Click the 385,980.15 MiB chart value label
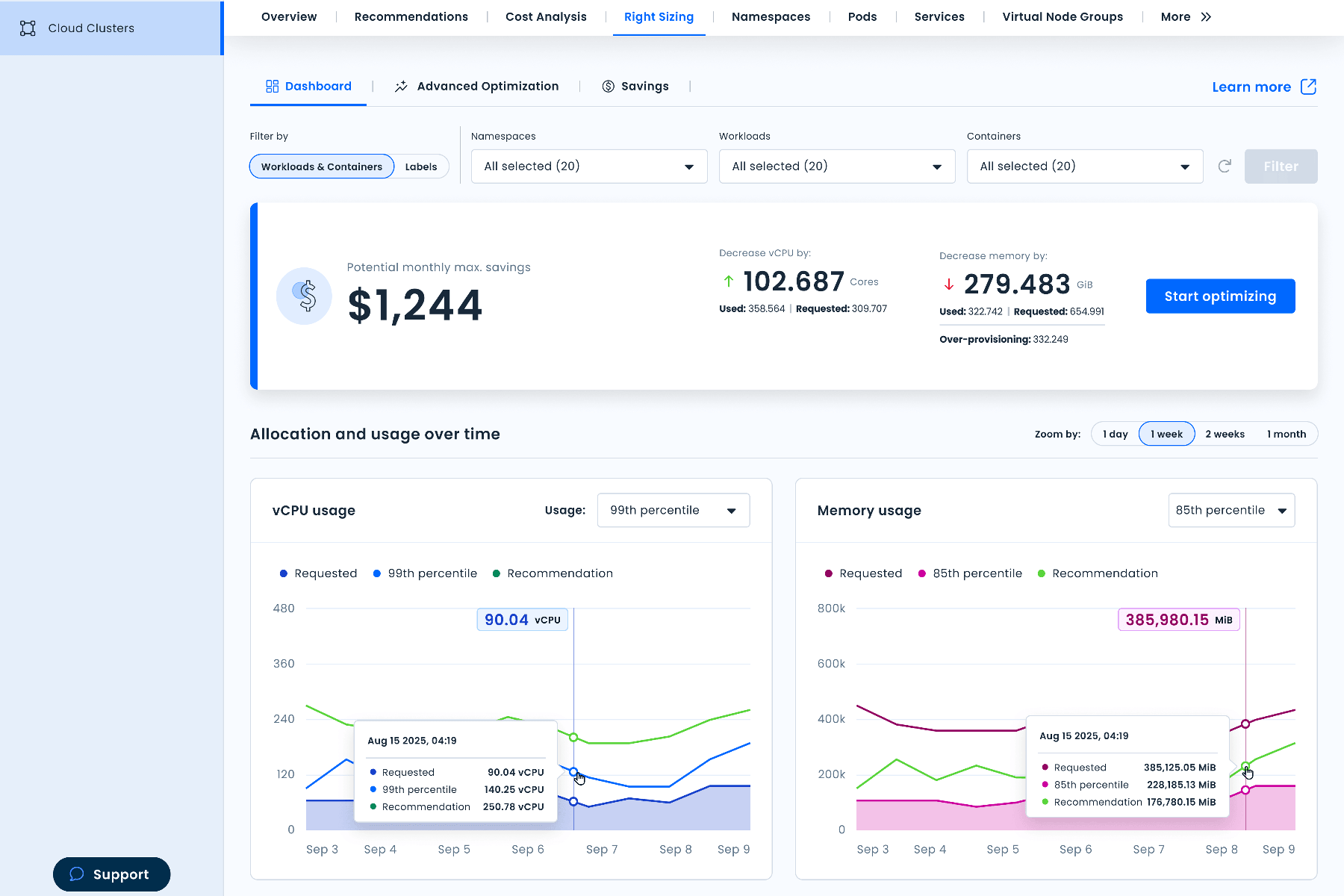 [x=1179, y=620]
